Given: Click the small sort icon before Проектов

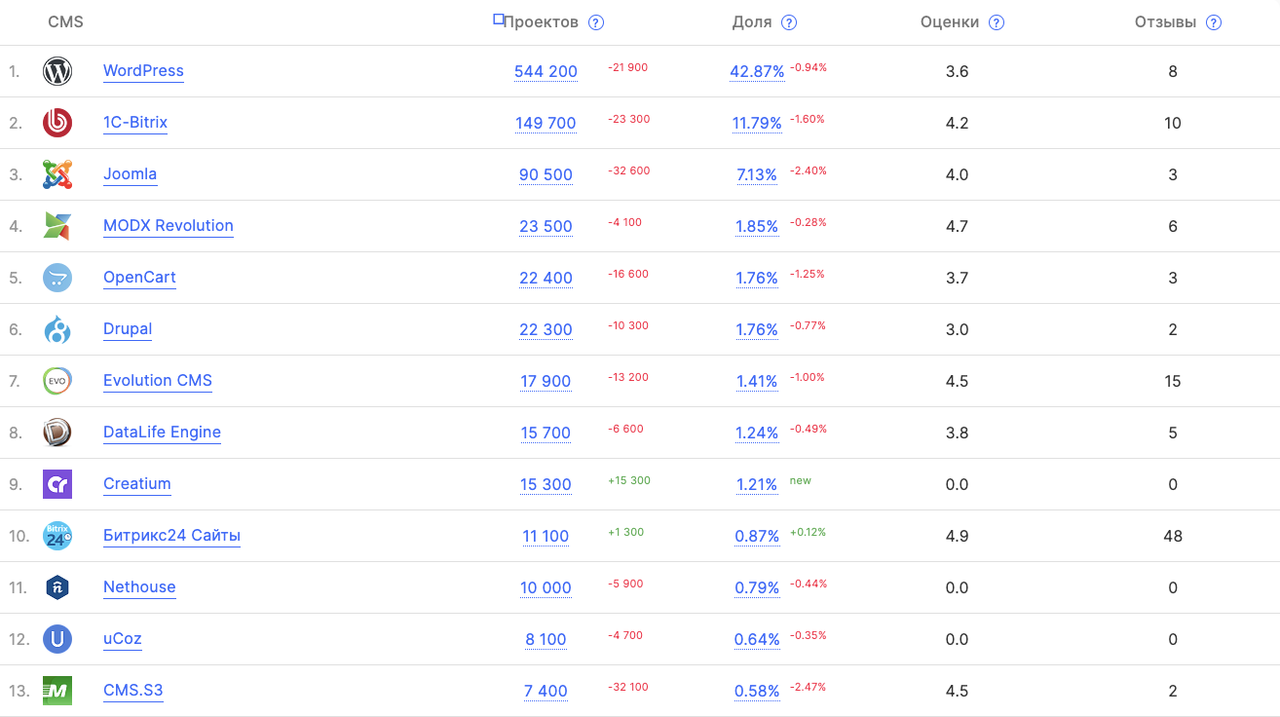Looking at the screenshot, I should [x=499, y=19].
